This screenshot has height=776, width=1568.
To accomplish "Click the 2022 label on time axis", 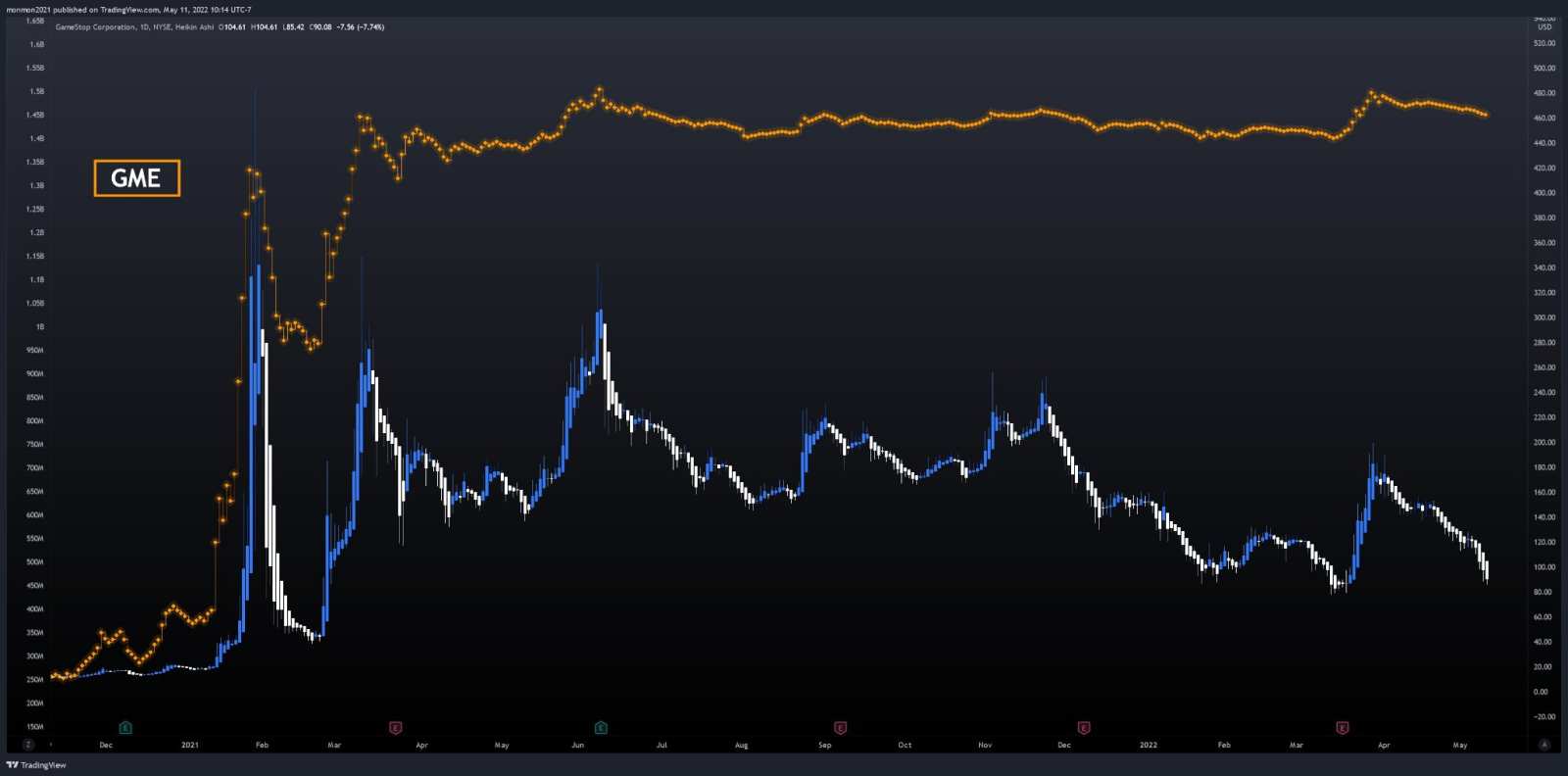I will click(1149, 746).
